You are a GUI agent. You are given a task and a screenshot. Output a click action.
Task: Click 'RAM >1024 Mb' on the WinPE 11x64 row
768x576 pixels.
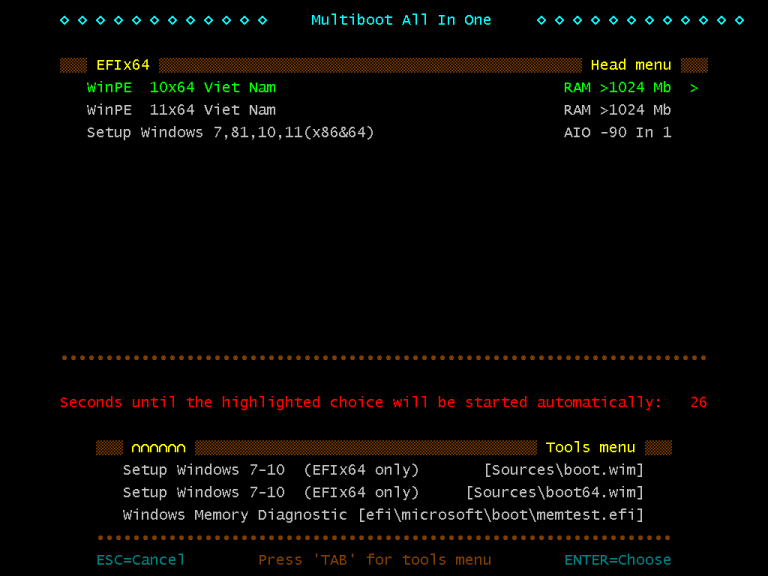(x=617, y=110)
